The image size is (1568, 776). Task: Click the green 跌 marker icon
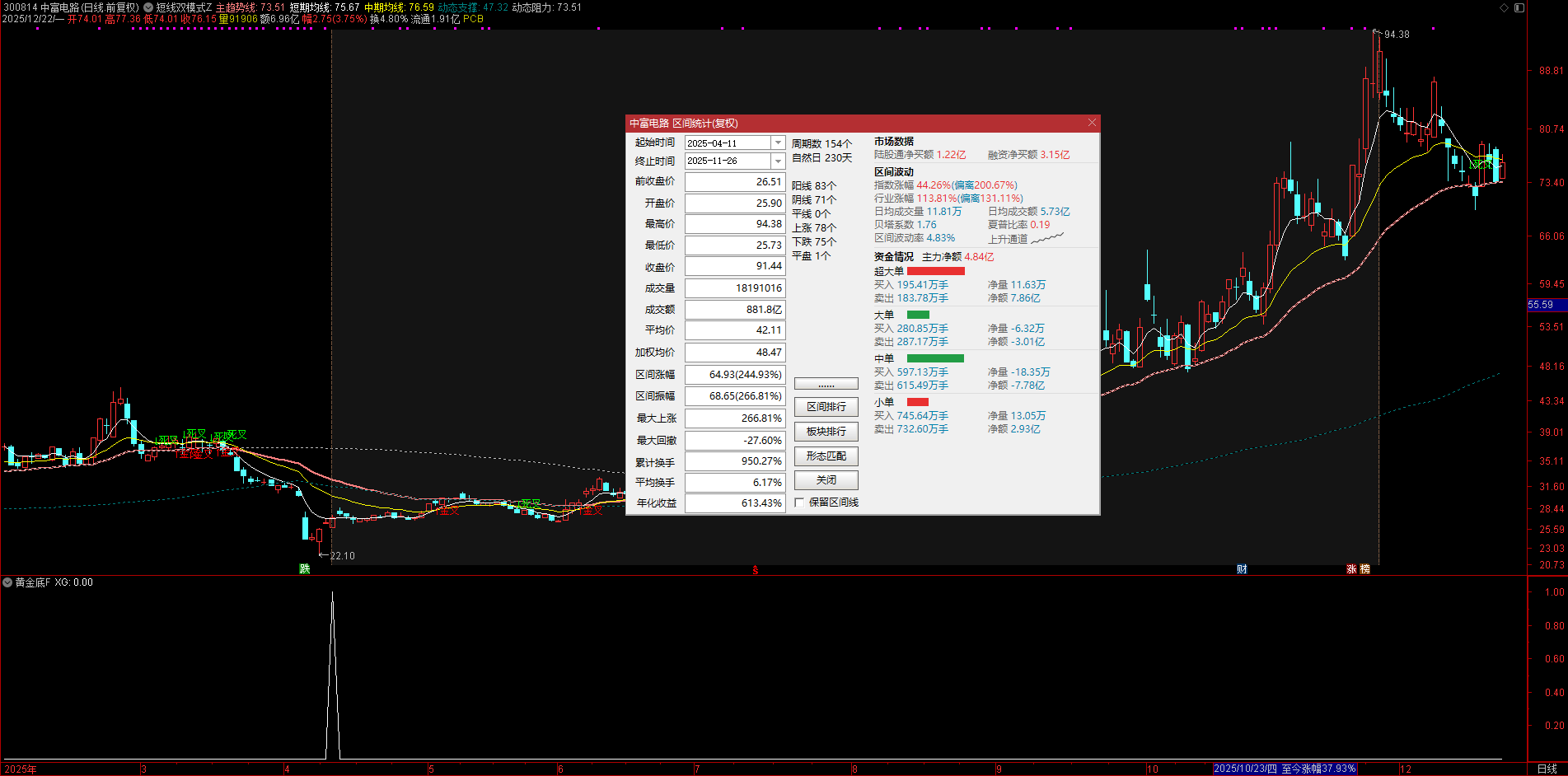coord(304,568)
